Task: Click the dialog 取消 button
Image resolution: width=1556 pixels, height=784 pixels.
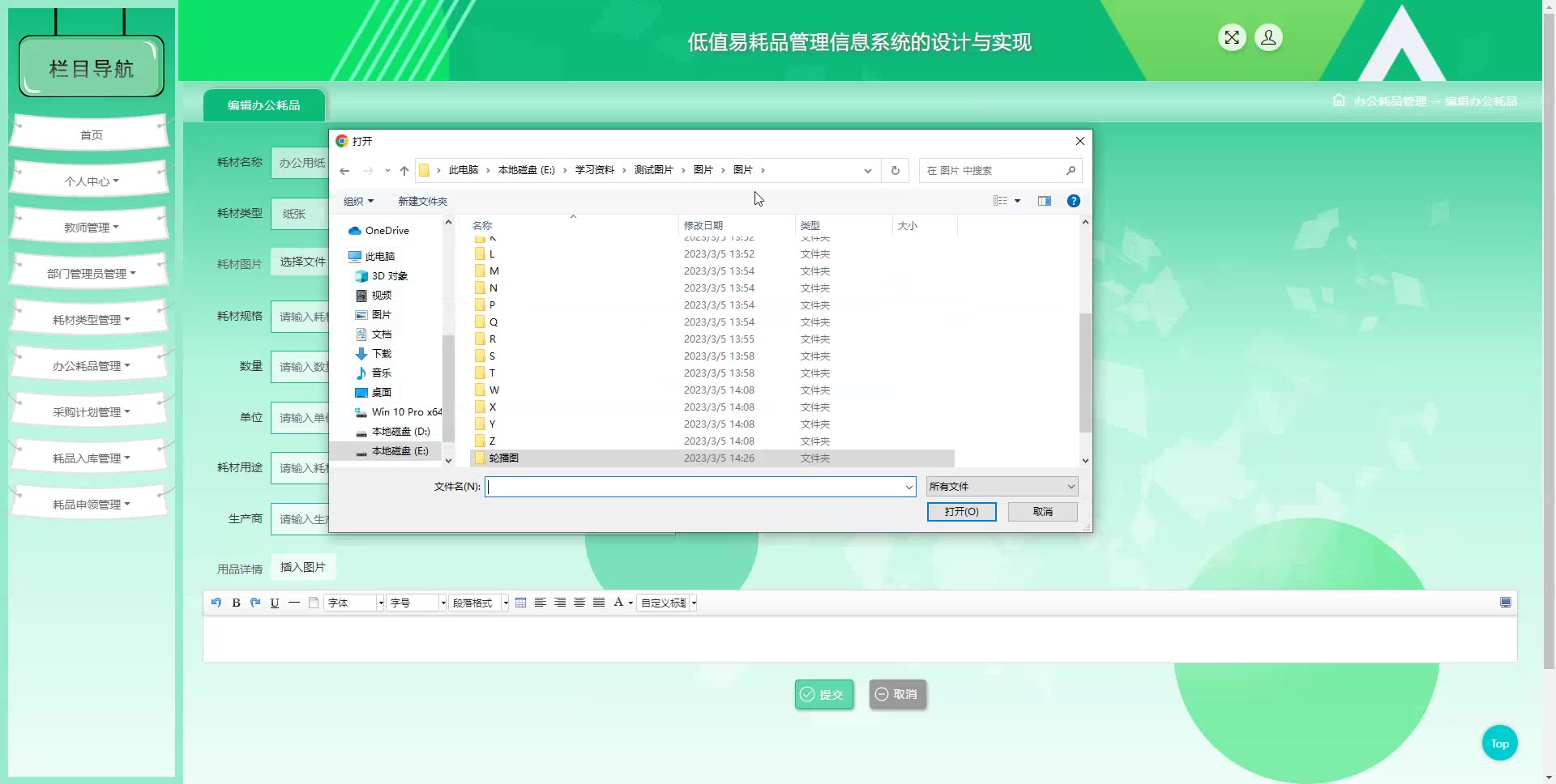Action: (x=1043, y=512)
